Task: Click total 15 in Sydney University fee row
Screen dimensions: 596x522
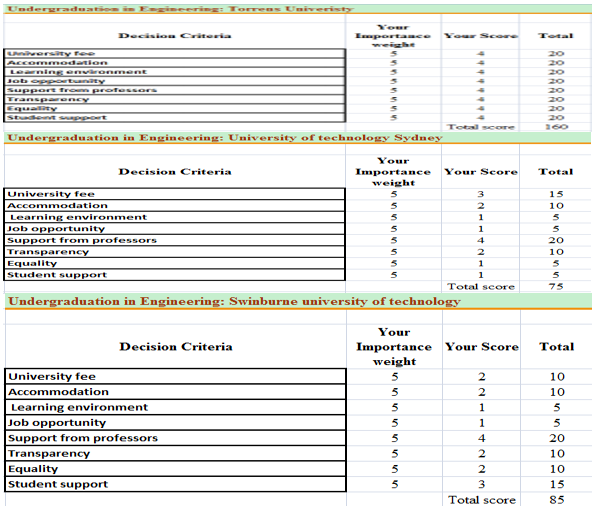Action: [556, 194]
